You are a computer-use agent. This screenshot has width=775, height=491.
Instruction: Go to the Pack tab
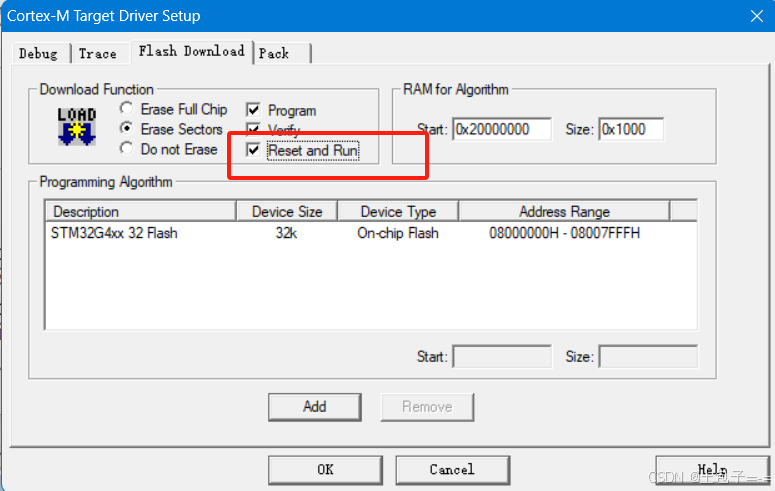coord(274,53)
